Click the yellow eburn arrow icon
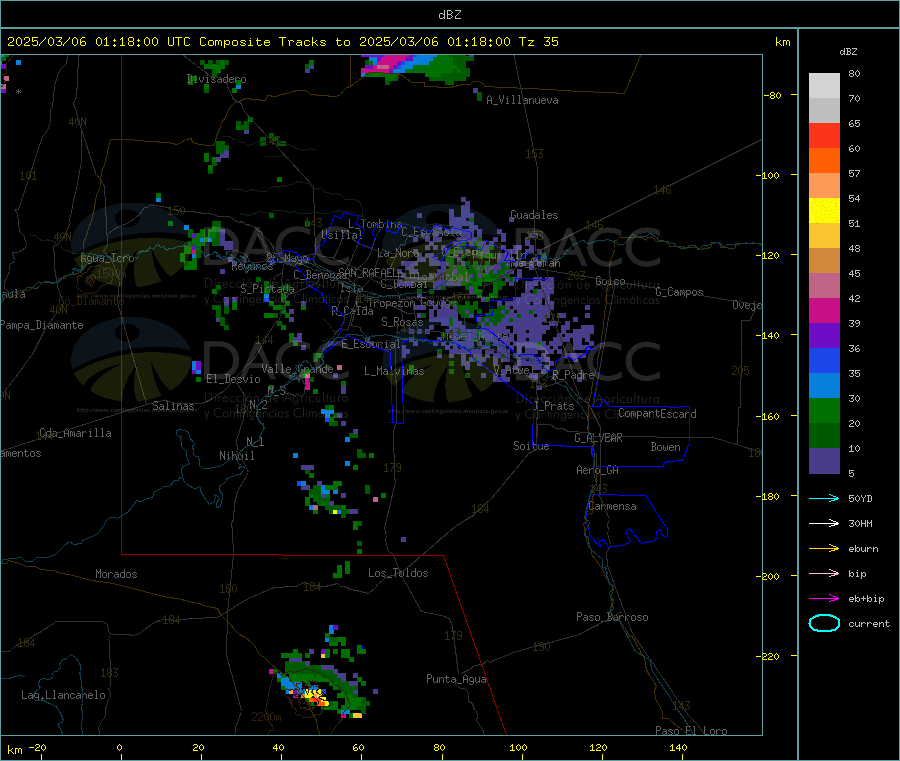This screenshot has height=761, width=900. (x=824, y=548)
